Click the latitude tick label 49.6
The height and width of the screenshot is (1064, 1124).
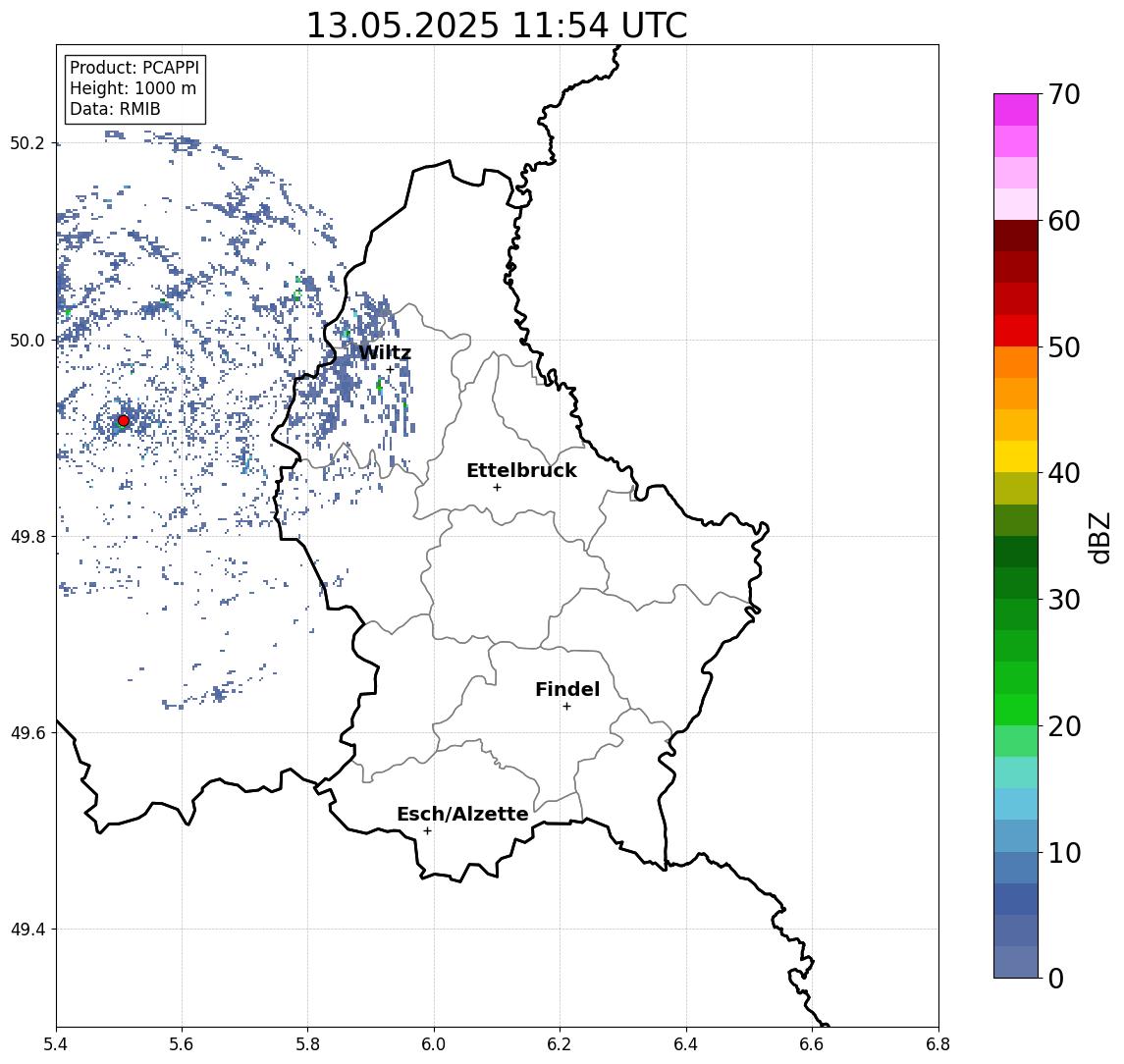coord(27,733)
